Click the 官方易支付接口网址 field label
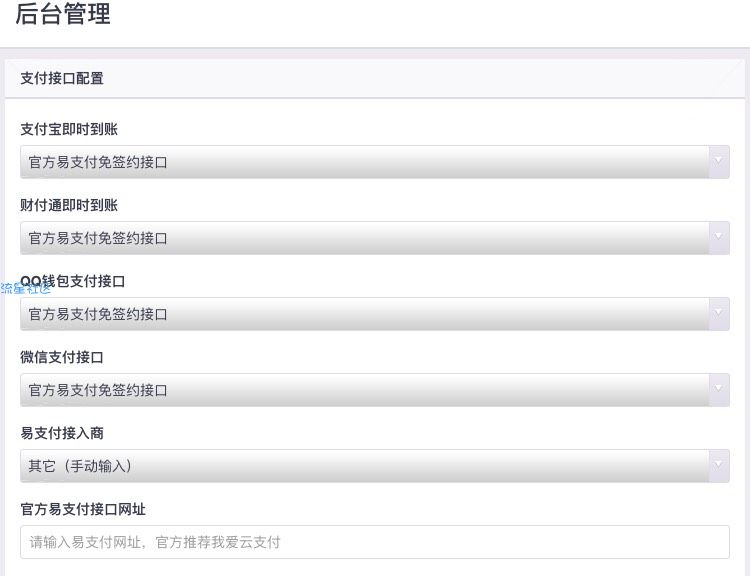 click(83, 509)
